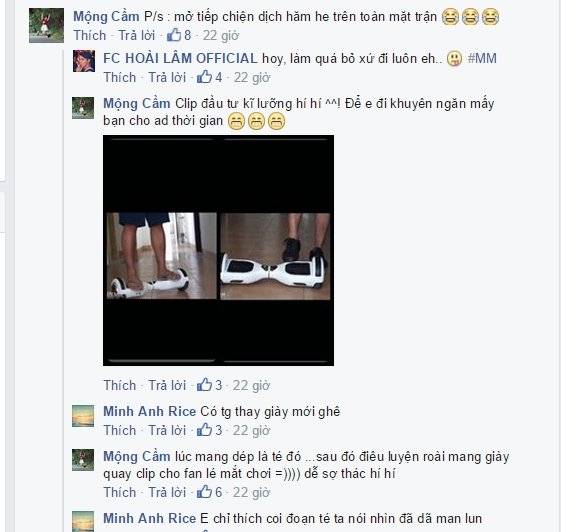Open likes via thumb icon below hoverboard image
561x532 pixels.
[204, 385]
